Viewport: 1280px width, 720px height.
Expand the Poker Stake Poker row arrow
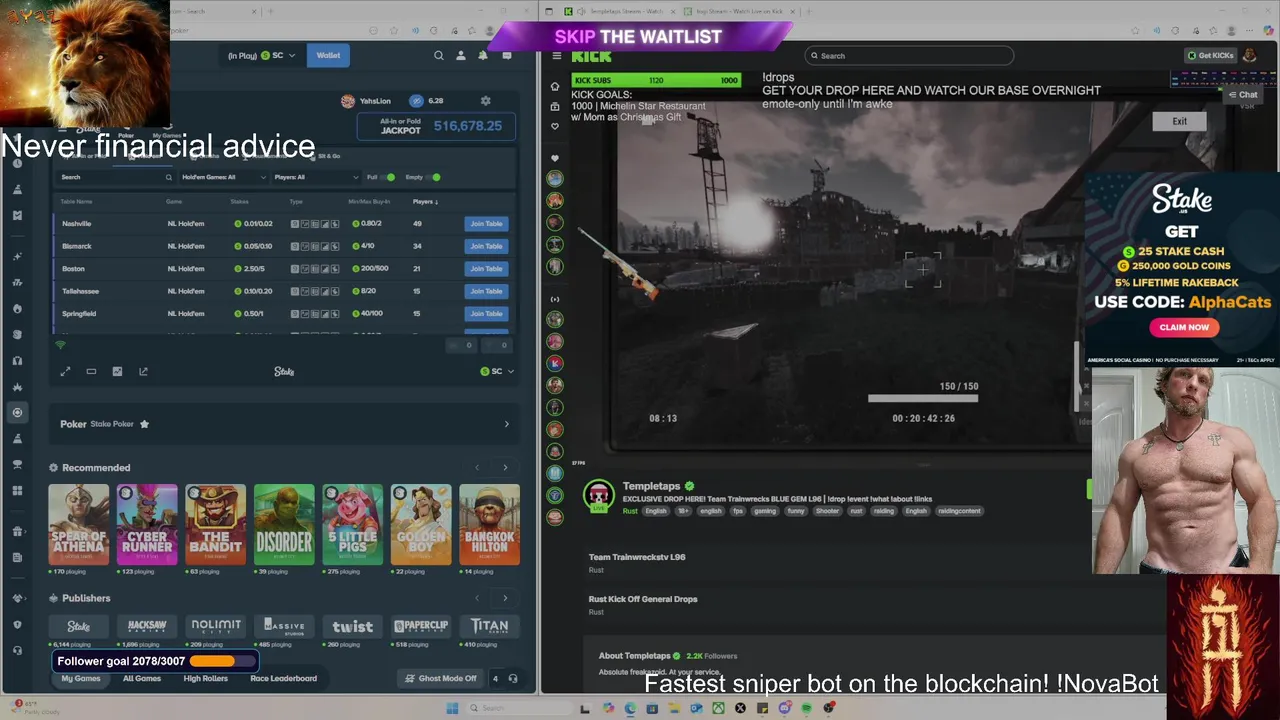(506, 424)
